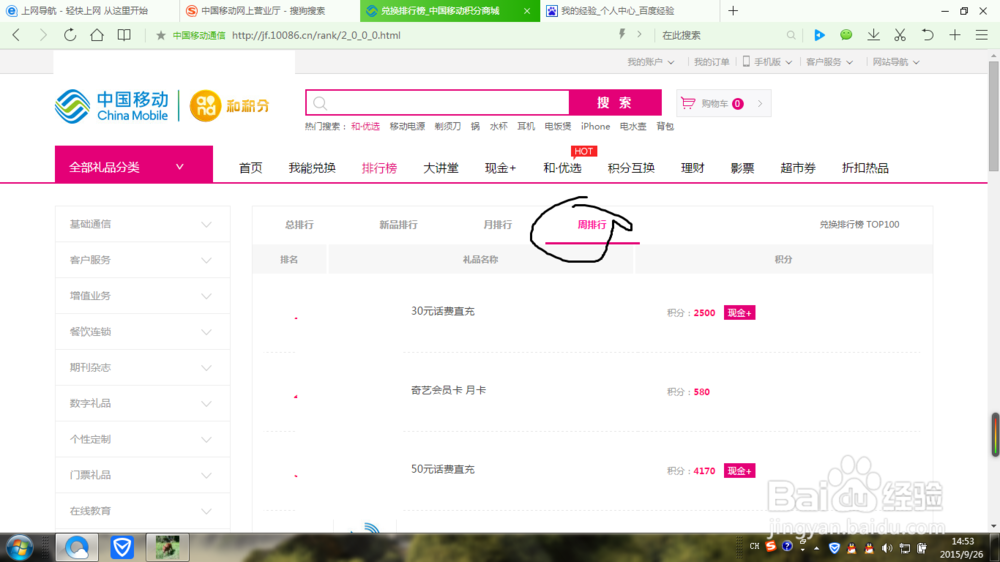Open 我能兑换 in the navigation

[312, 168]
